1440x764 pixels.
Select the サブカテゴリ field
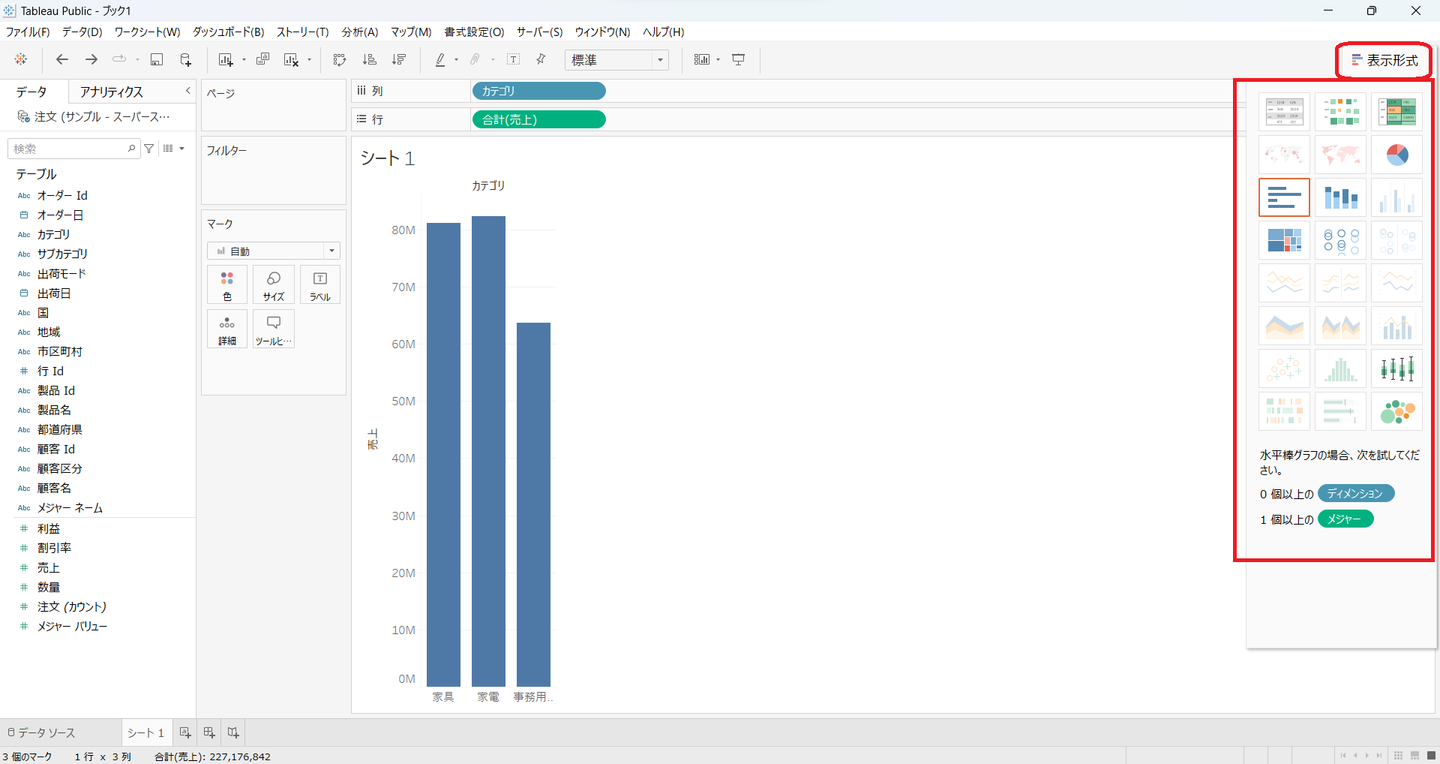click(62, 254)
